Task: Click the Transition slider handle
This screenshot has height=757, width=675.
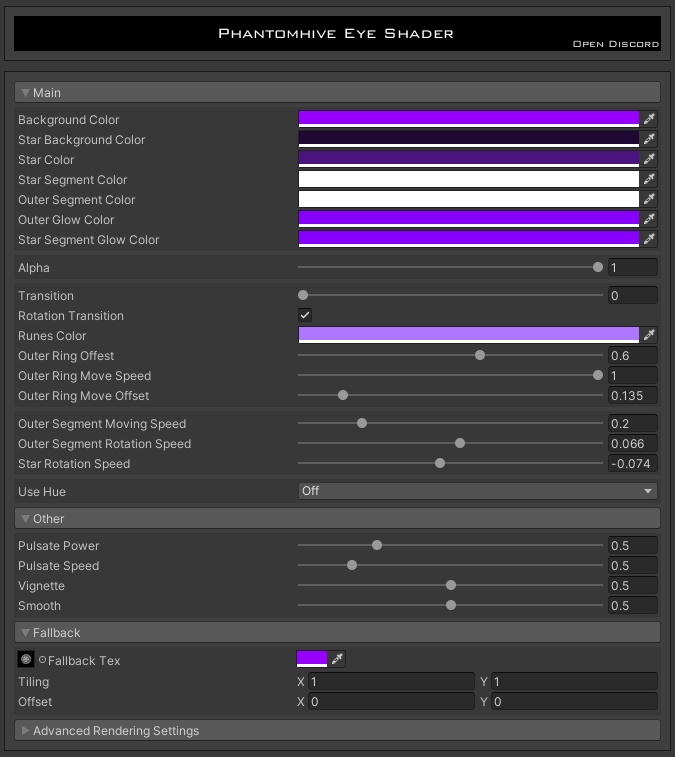Action: tap(303, 295)
